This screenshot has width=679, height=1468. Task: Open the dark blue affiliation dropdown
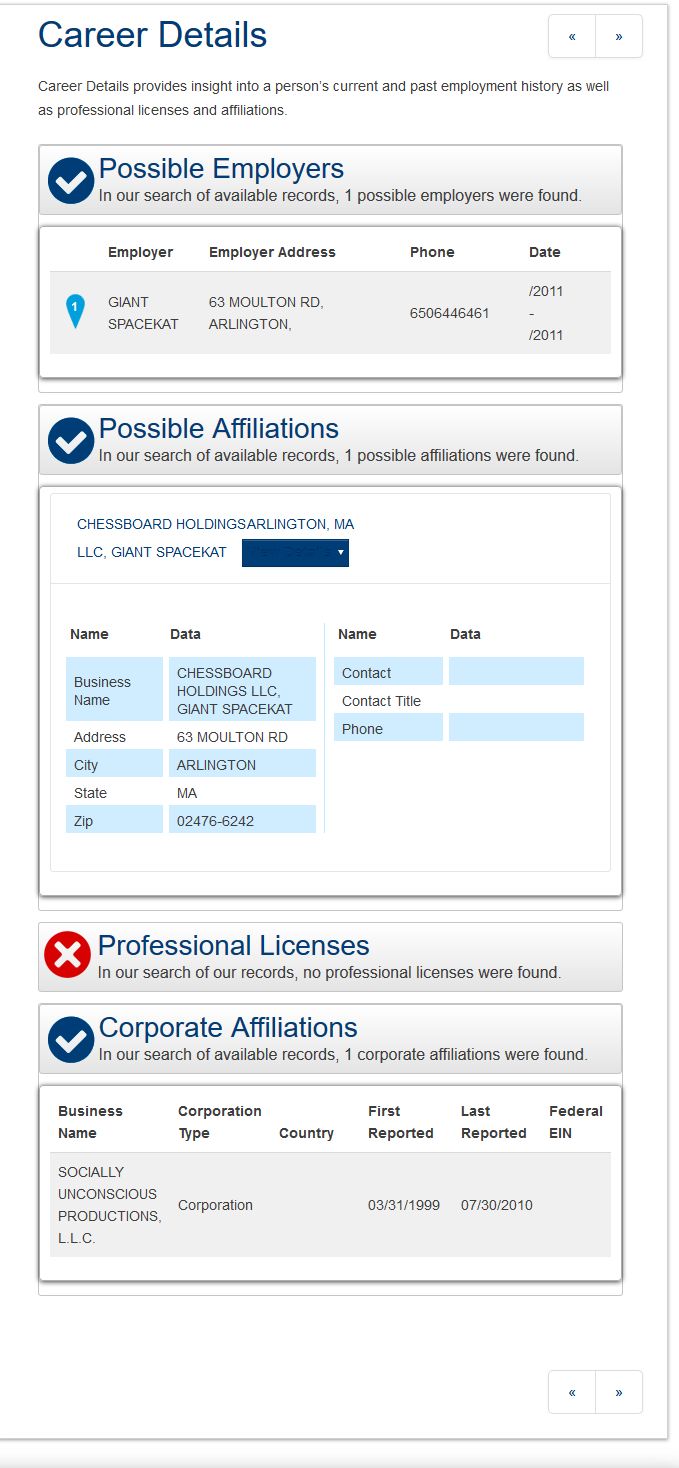click(295, 552)
